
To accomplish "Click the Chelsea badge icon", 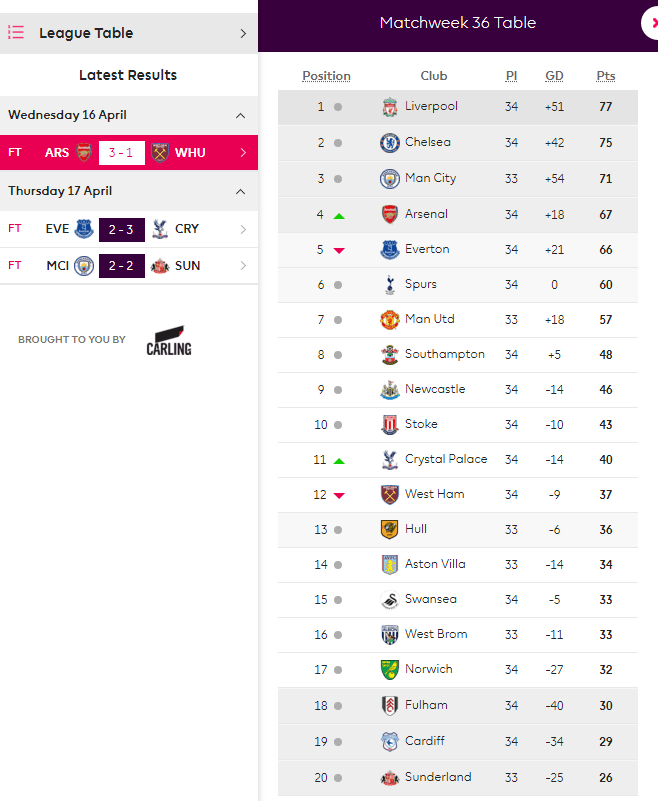I will (390, 143).
